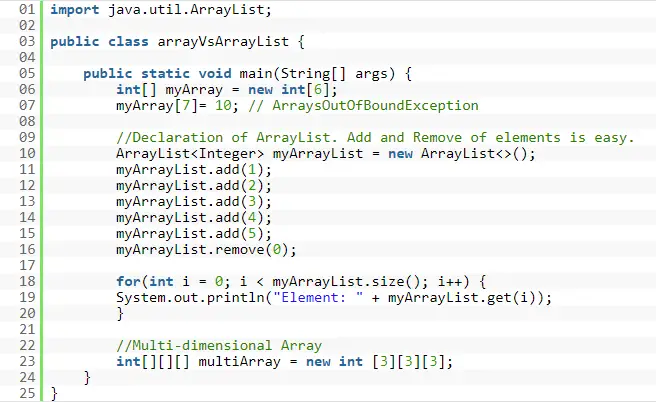The image size is (656, 402).
Task: Click myArrayList.add(1) statement
Action: (x=194, y=169)
